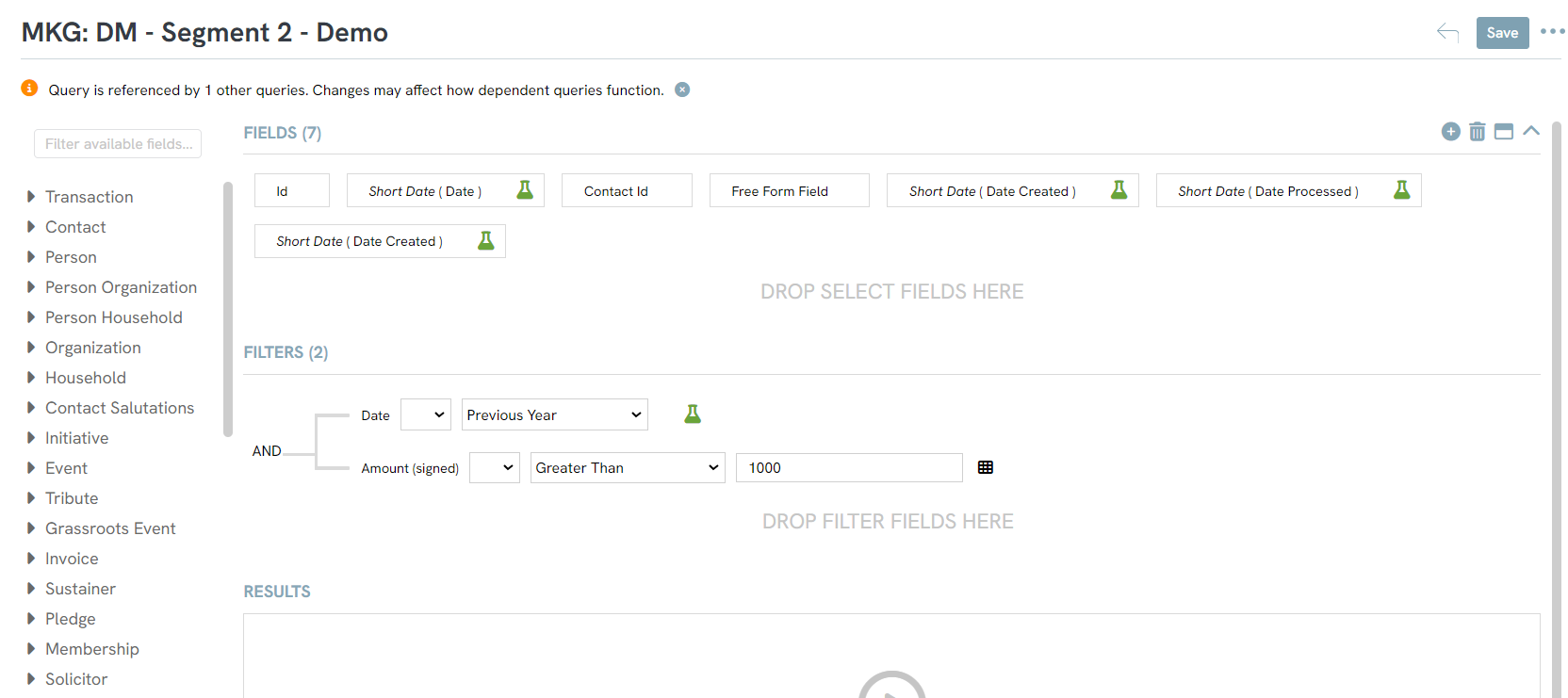Select Tribute in the field tree

pos(72,498)
